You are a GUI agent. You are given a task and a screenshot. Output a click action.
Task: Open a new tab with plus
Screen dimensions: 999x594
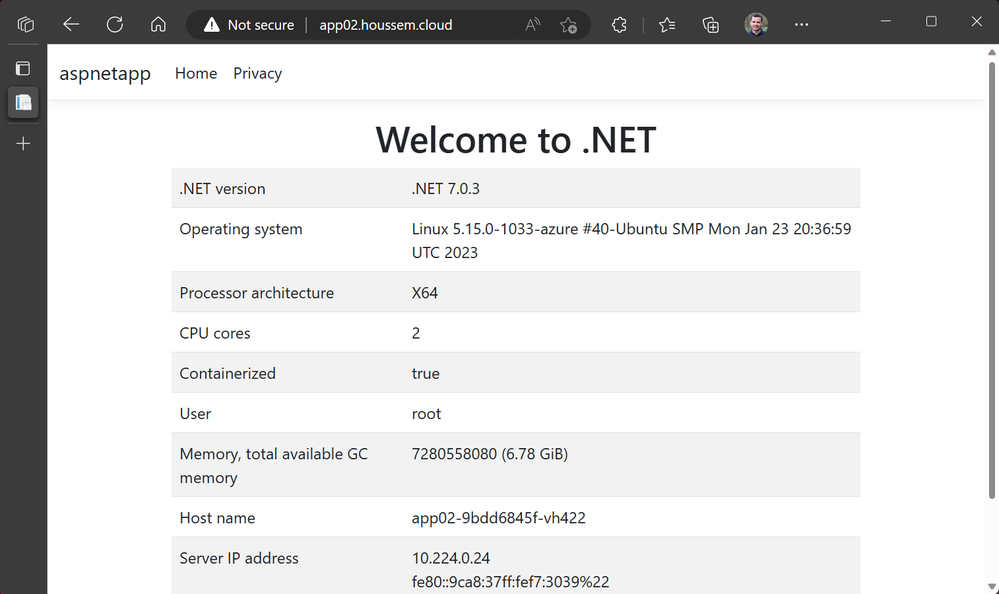tap(23, 144)
